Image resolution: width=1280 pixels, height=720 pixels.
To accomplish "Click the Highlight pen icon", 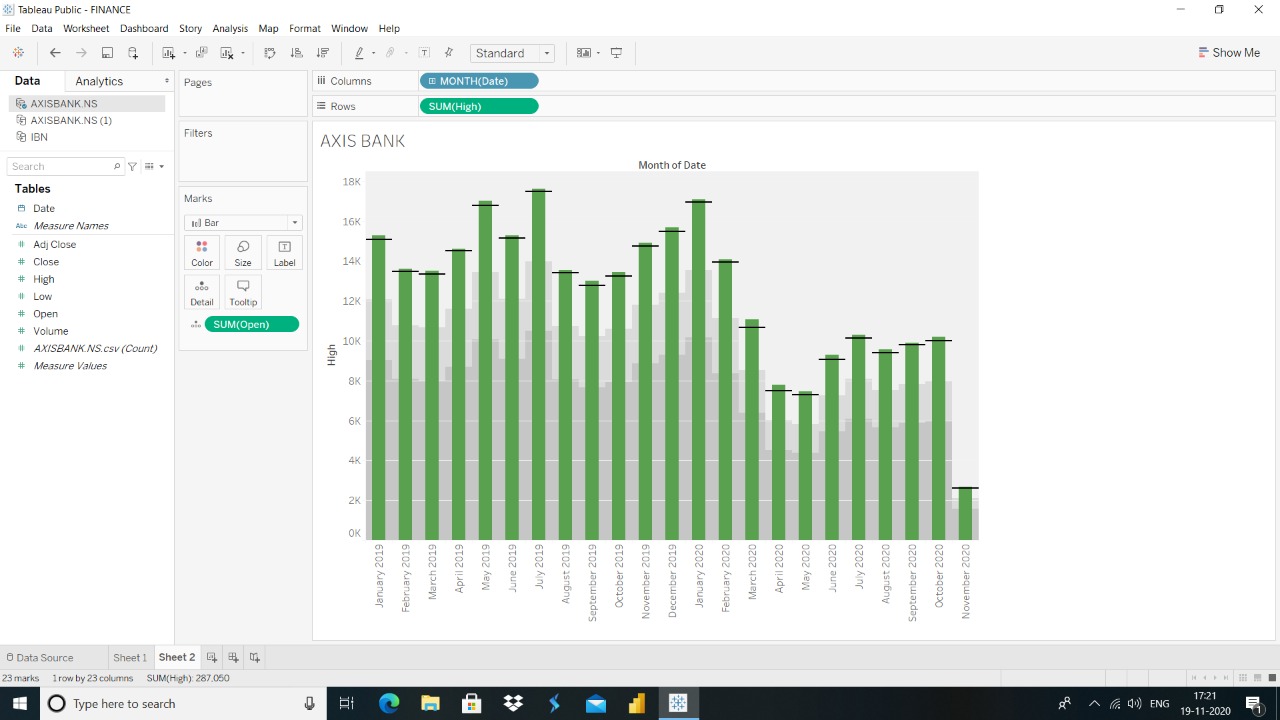I will point(359,53).
